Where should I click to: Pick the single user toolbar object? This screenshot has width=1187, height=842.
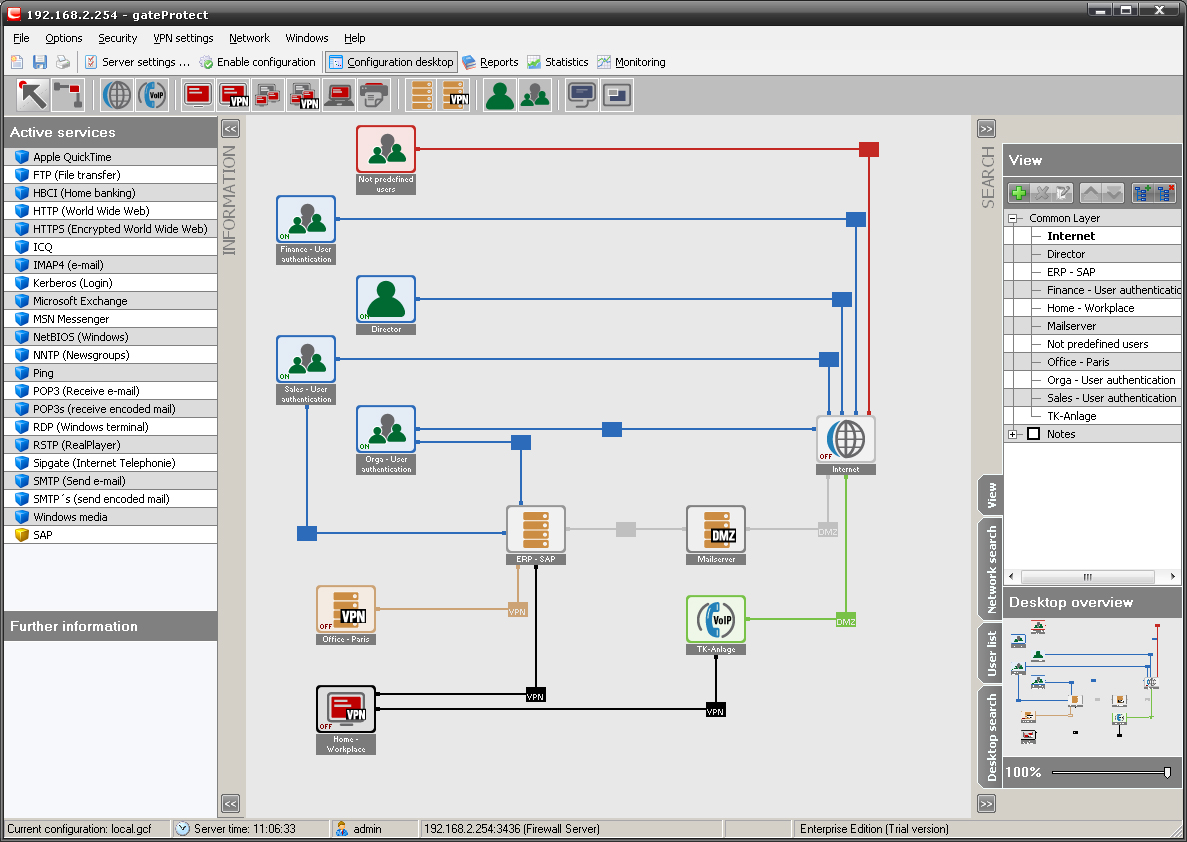pyautogui.click(x=500, y=95)
